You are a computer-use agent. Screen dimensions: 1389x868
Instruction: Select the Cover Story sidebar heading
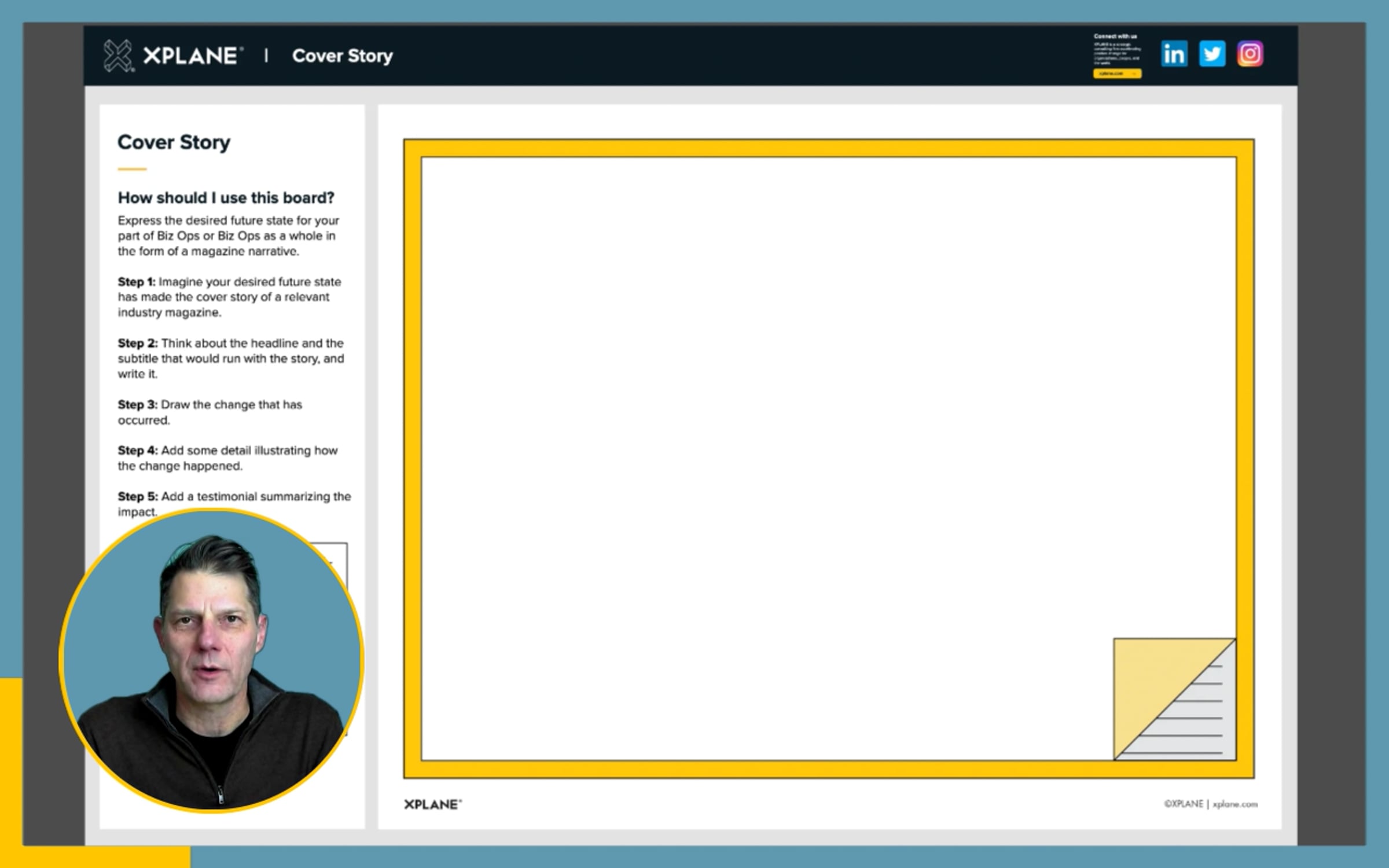coord(174,142)
